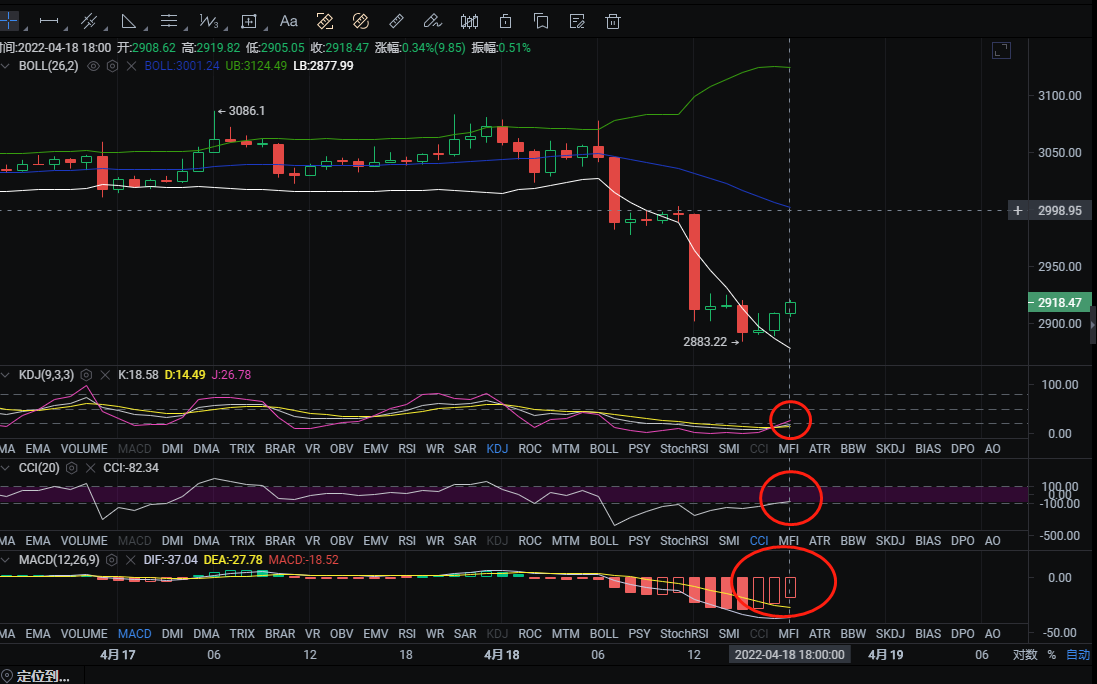This screenshot has height=684, width=1097.
Task: Choose the Elliott wave pattern tool
Action: tap(209, 20)
